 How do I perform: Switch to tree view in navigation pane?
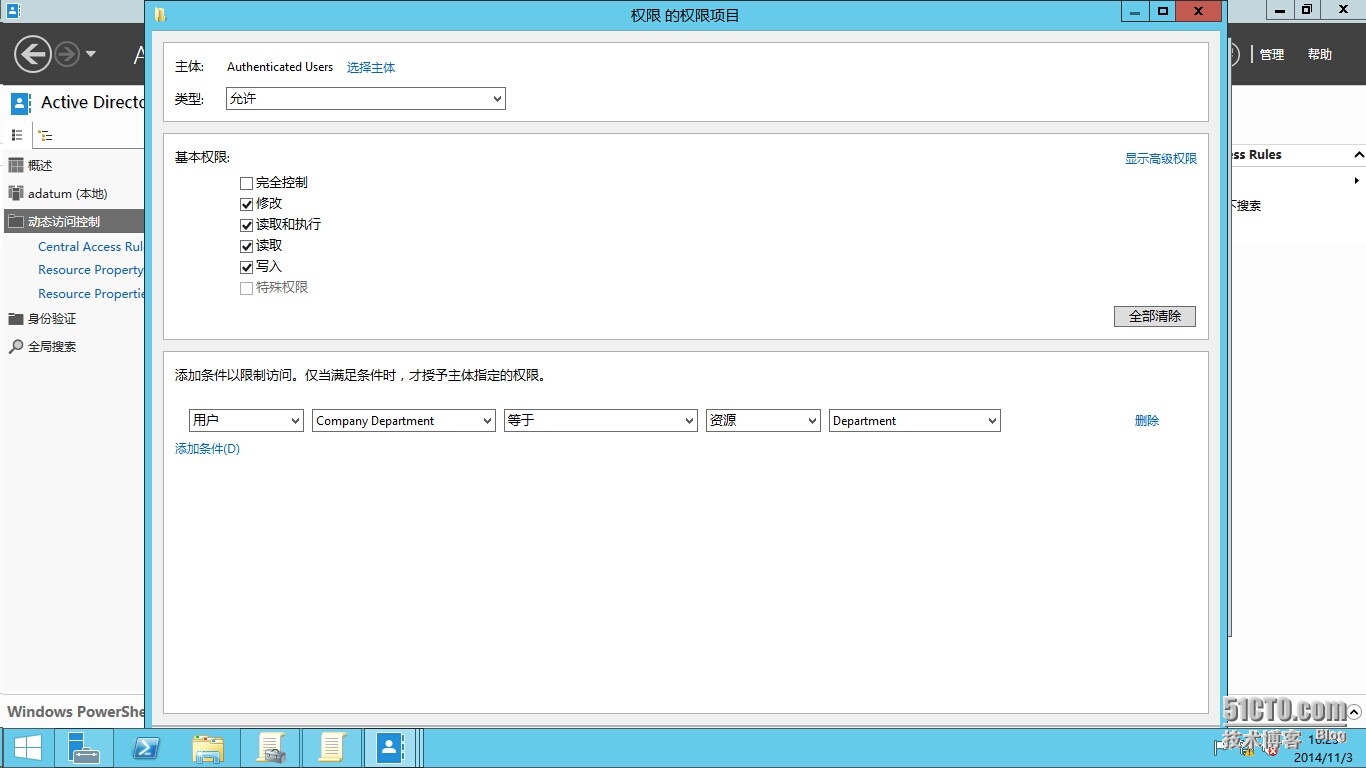(45, 135)
